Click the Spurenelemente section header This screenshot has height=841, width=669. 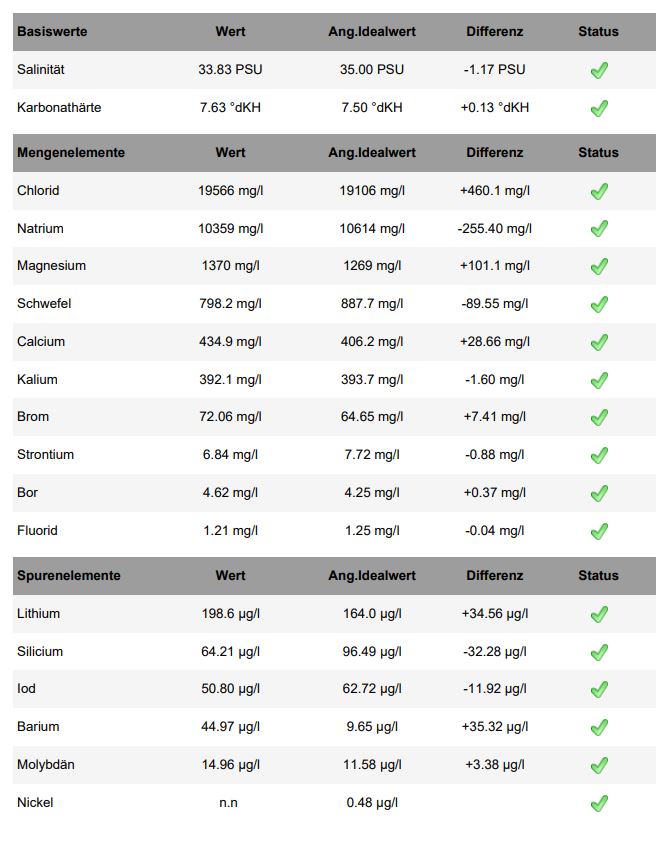coord(69,576)
